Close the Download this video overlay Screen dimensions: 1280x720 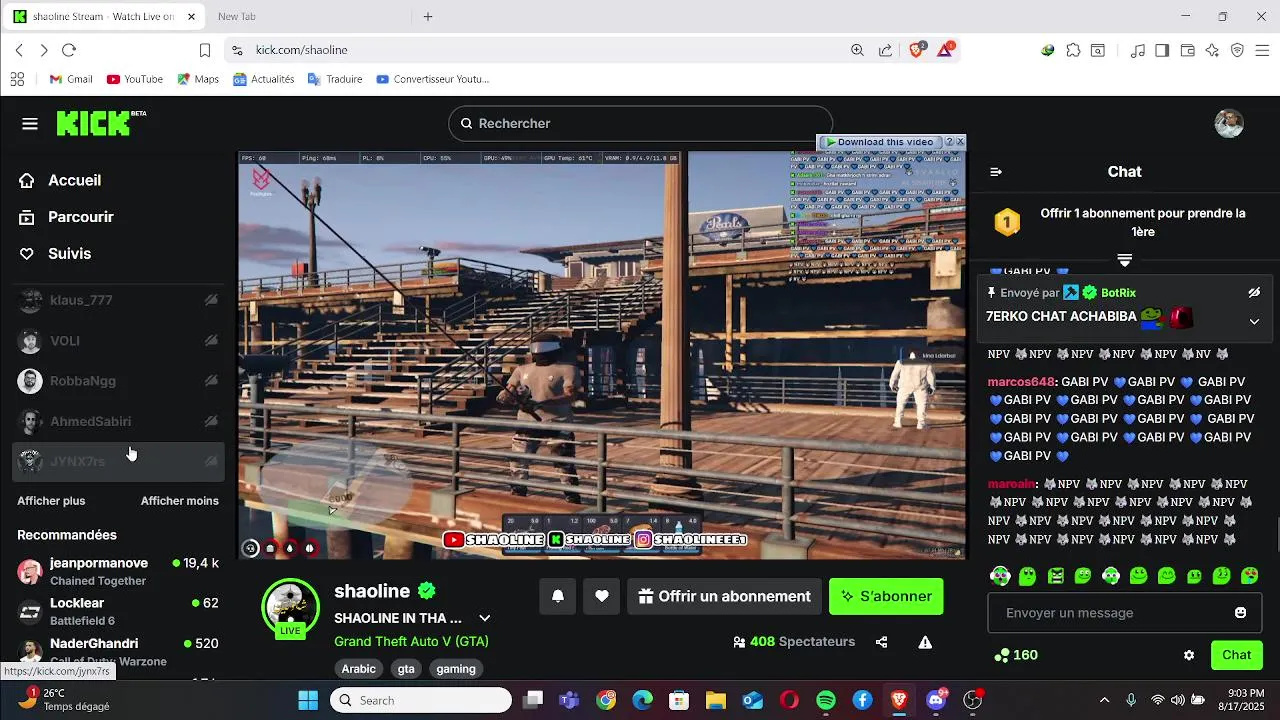tap(960, 142)
